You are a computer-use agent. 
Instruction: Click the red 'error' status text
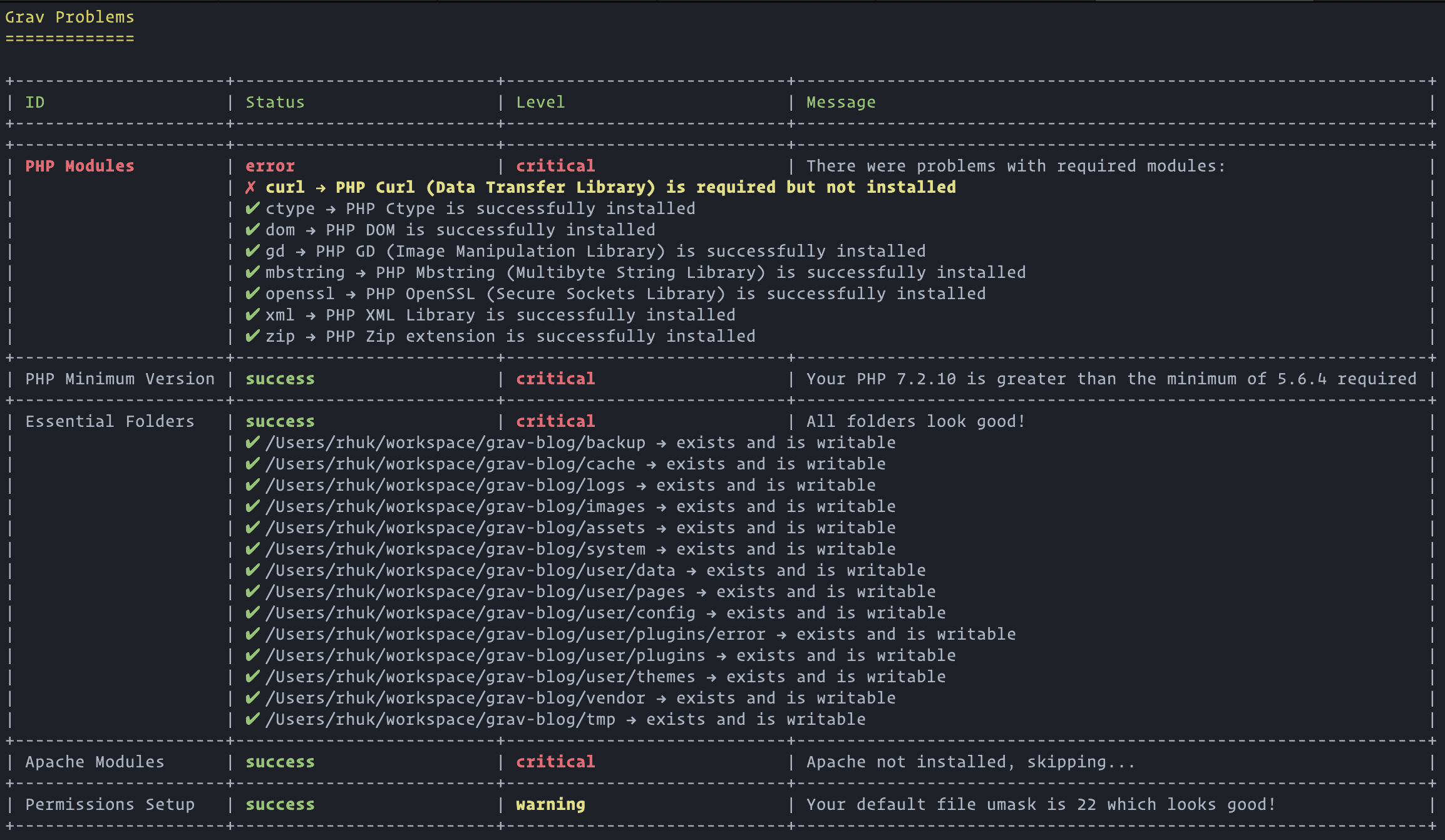point(270,166)
